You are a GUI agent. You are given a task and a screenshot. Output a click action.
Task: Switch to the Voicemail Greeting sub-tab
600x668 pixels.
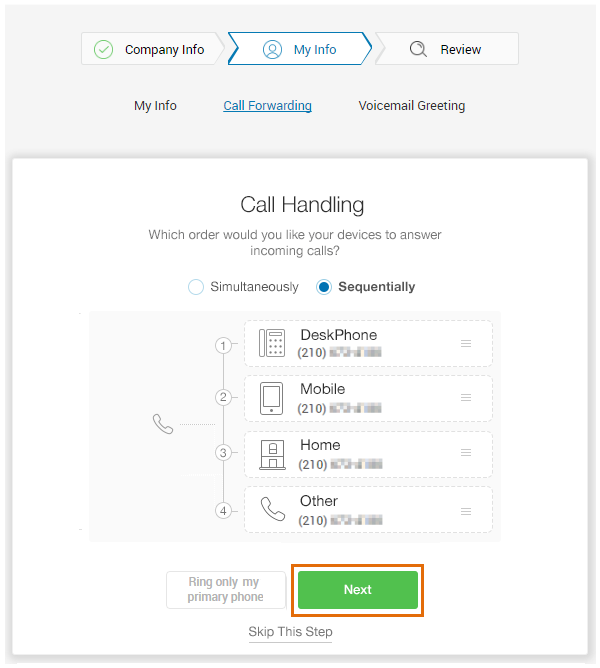pyautogui.click(x=412, y=105)
